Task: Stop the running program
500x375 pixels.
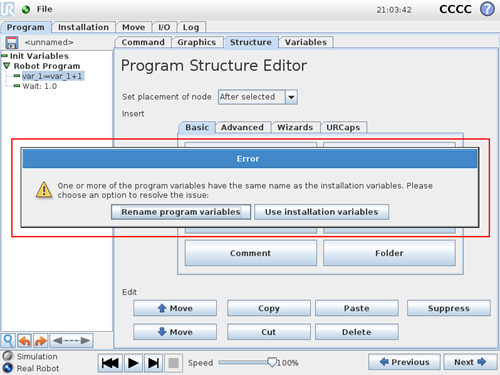Action: [173, 363]
